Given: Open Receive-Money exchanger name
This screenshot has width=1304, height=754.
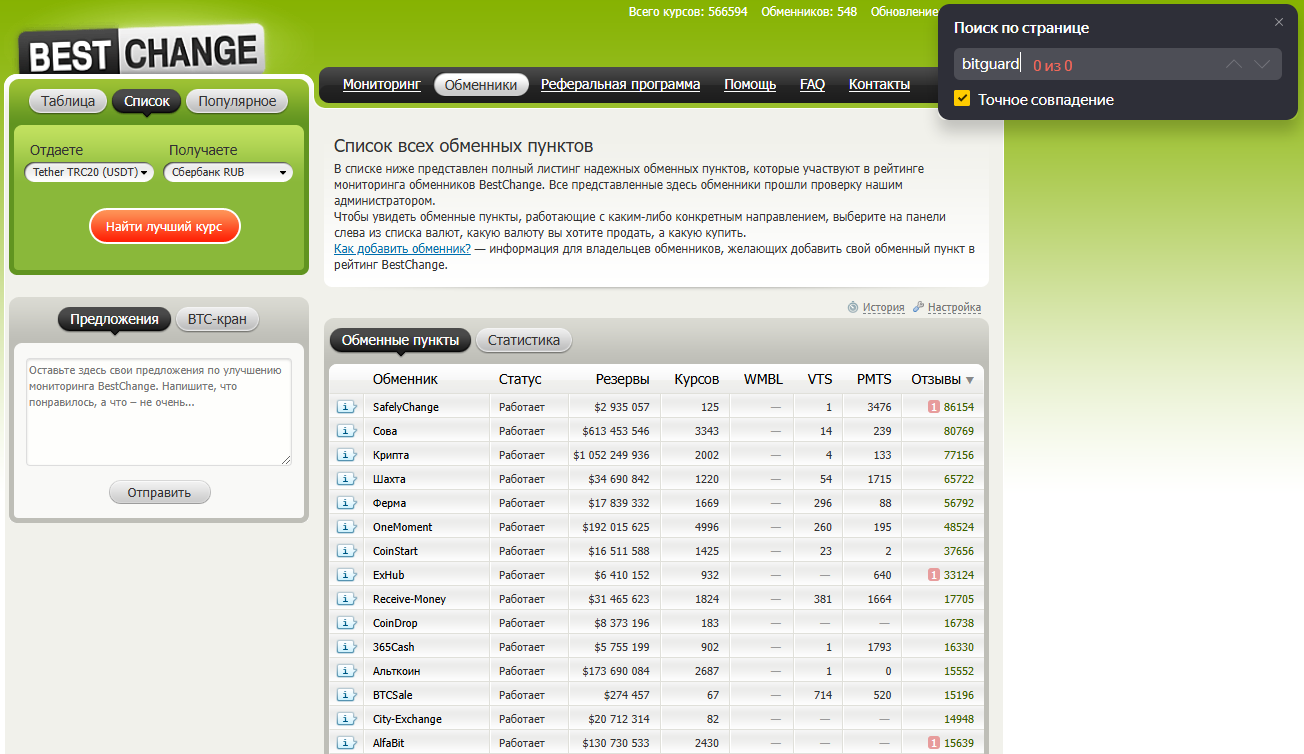Looking at the screenshot, I should (409, 599).
